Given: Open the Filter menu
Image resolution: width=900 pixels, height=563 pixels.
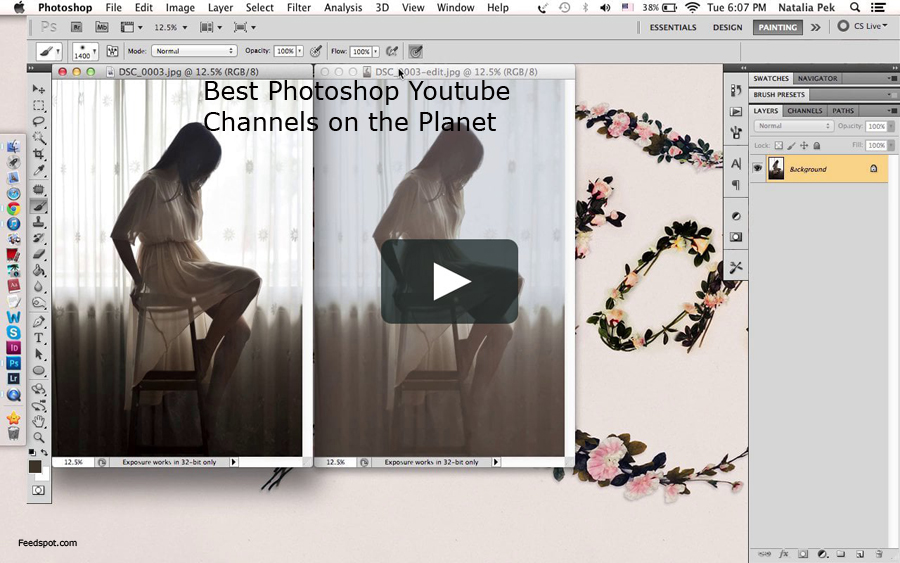Looking at the screenshot, I should [x=298, y=7].
